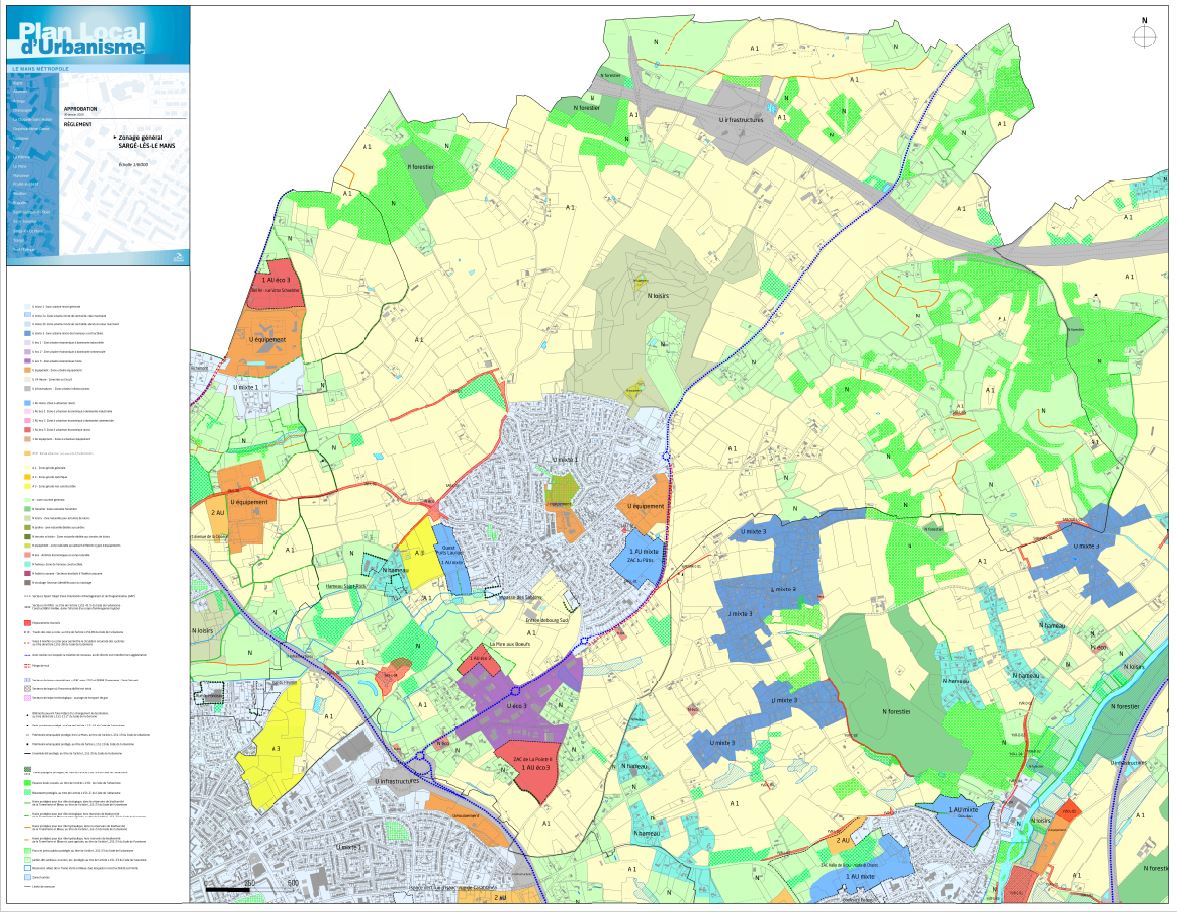Screen dimensions: 1177x912
Task: Click the grey U infrastructures legend swatch
Action: pos(26,388)
